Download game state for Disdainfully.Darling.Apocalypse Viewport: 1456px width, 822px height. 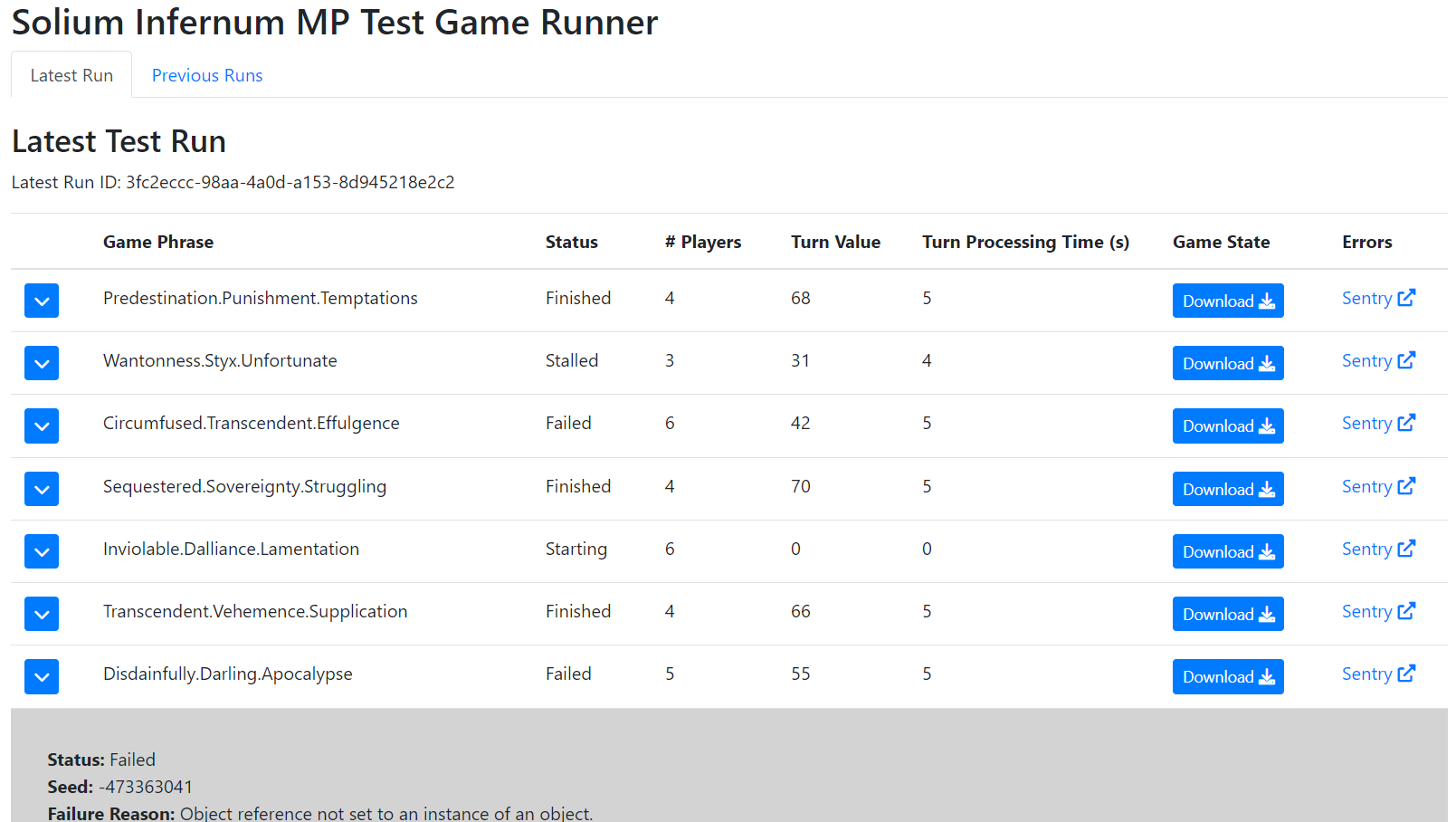click(x=1227, y=676)
